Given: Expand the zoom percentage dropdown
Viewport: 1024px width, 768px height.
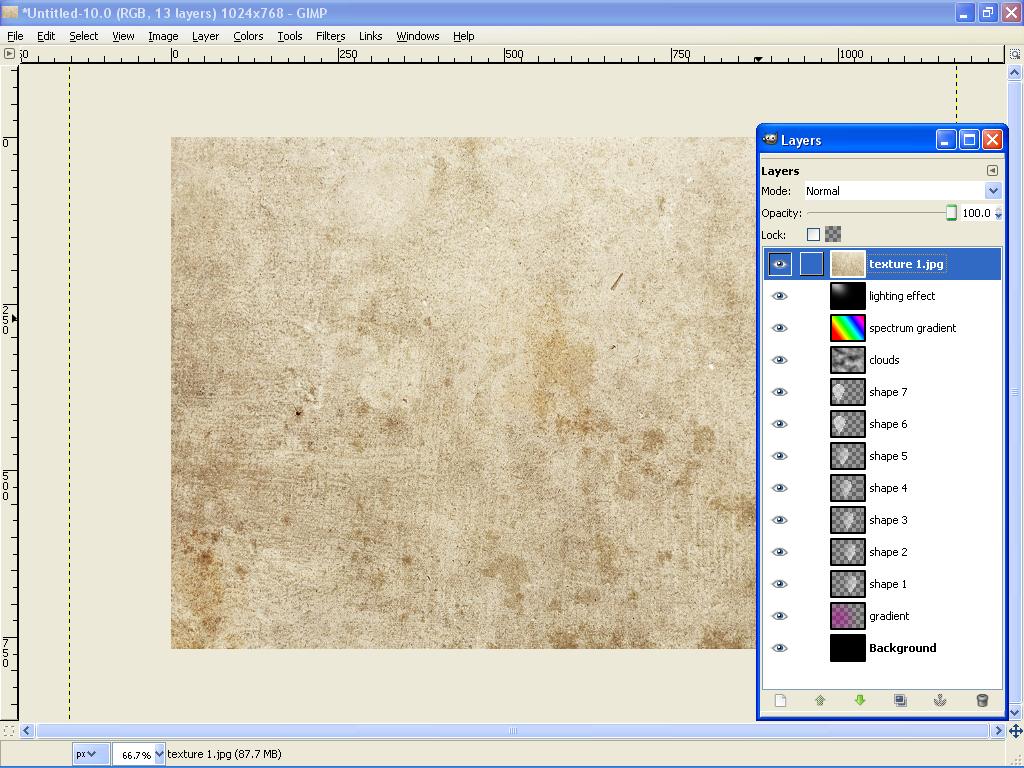Looking at the screenshot, I should pos(159,754).
